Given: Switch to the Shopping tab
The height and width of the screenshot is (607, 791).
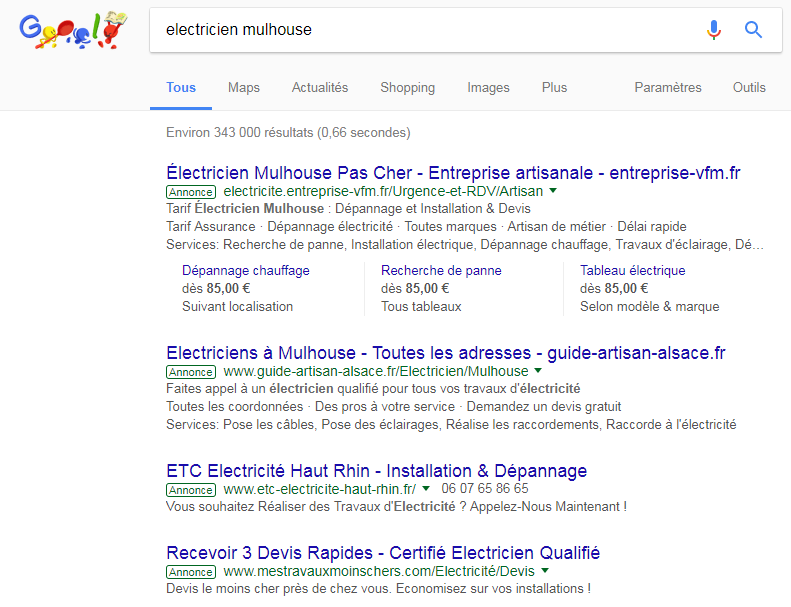Looking at the screenshot, I should (x=408, y=87).
